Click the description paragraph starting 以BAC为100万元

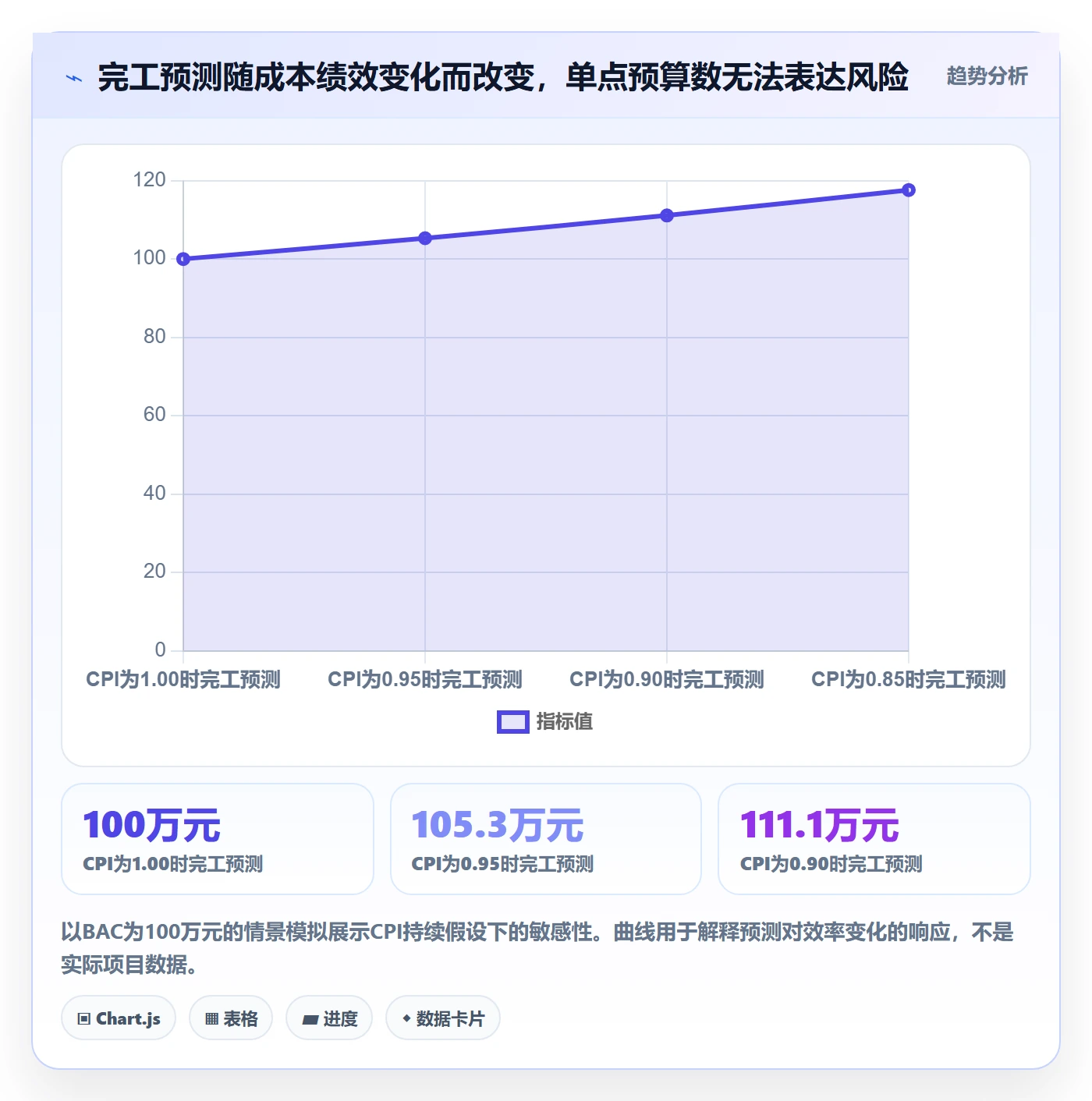pyautogui.click(x=537, y=948)
